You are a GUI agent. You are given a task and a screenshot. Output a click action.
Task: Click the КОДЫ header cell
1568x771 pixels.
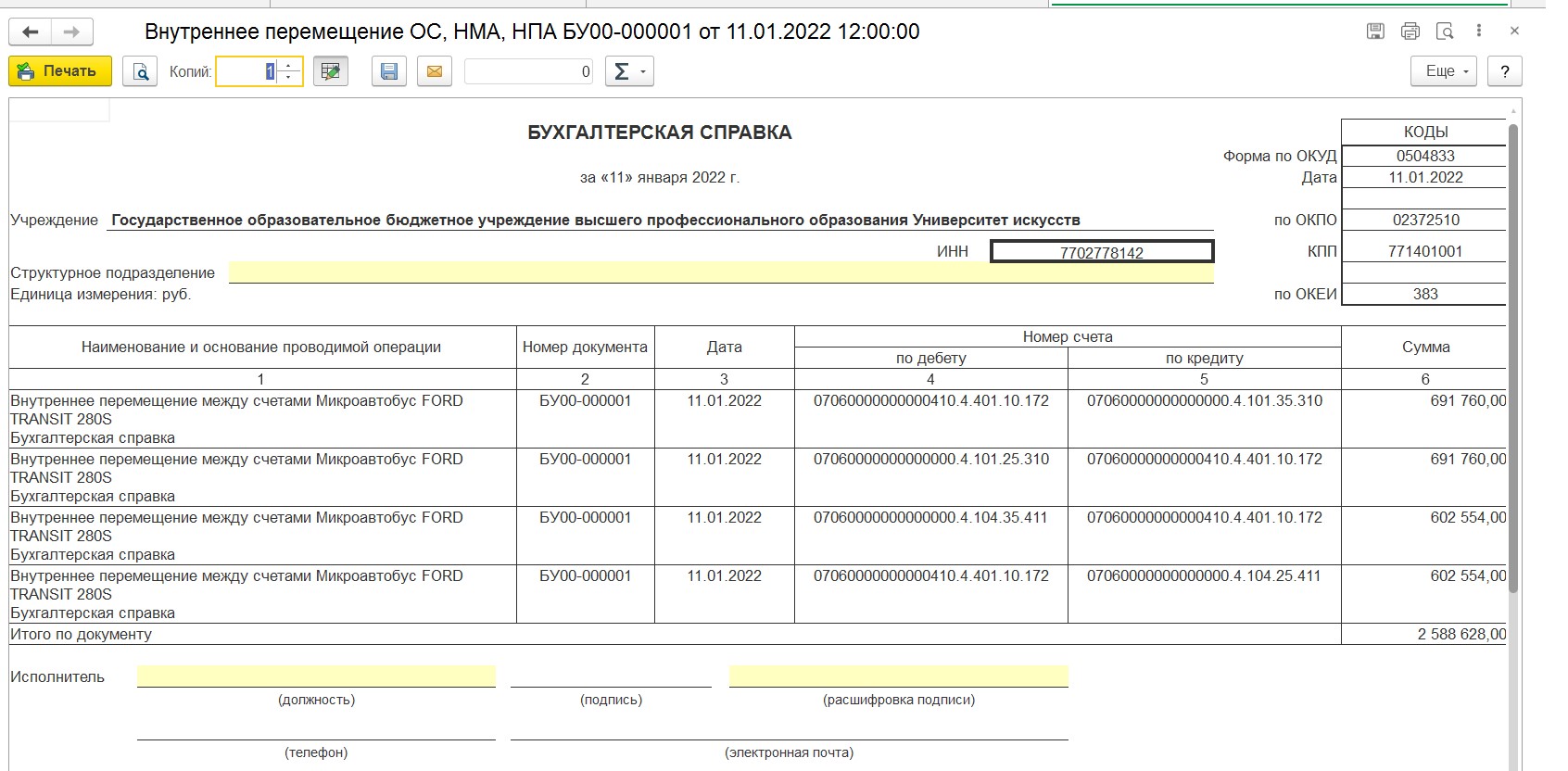tap(1425, 133)
